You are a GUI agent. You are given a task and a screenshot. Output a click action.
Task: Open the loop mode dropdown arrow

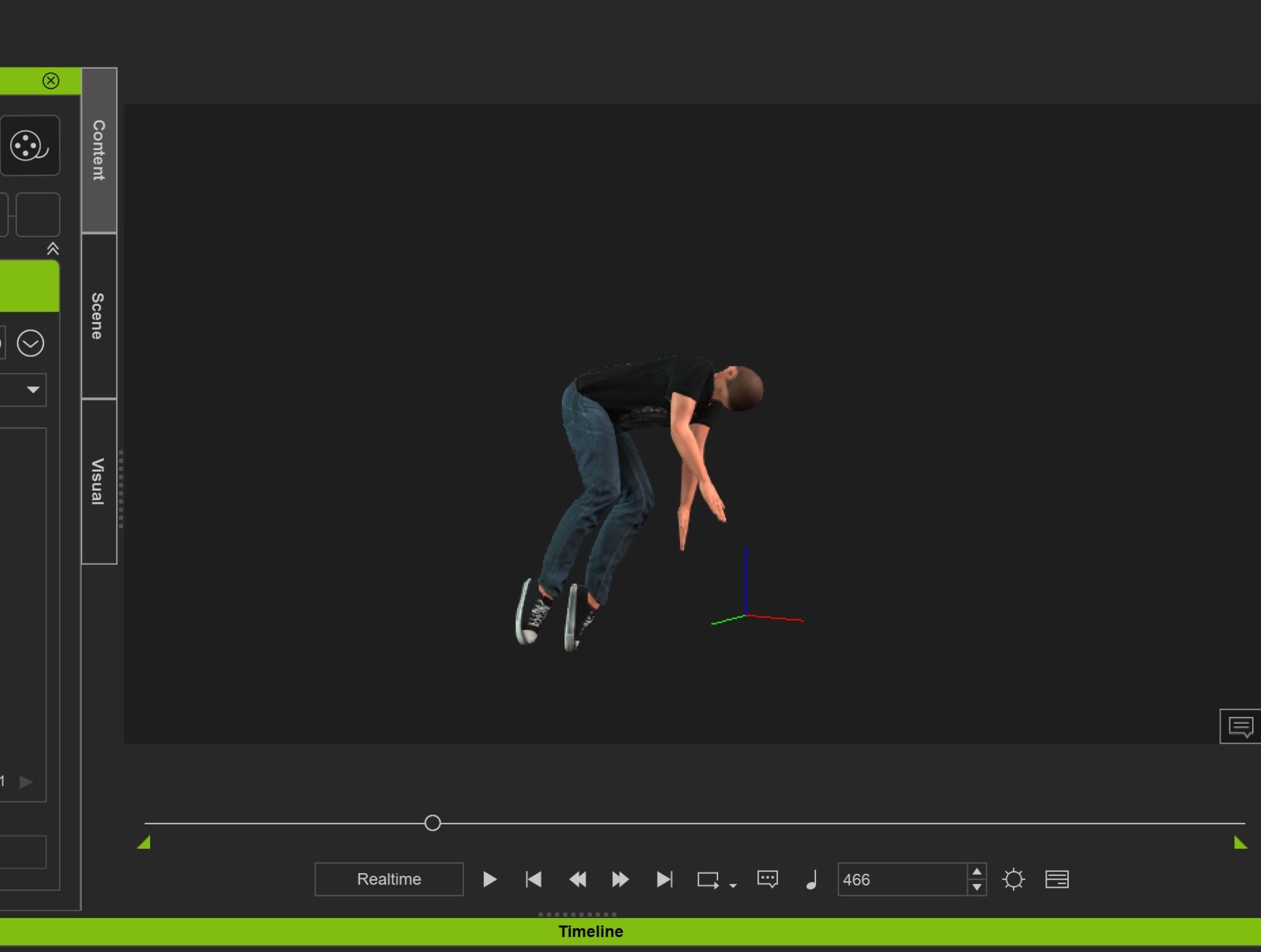733,886
